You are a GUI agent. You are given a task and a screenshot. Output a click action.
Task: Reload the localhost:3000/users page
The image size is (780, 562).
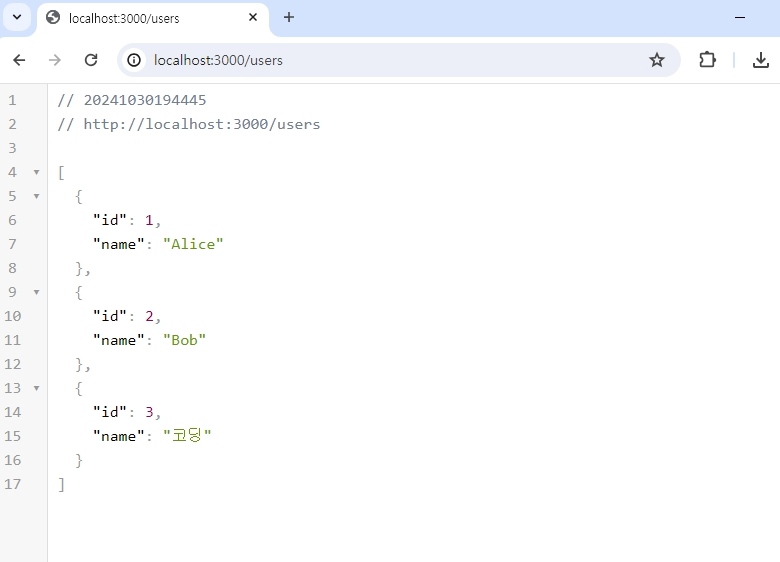[91, 60]
